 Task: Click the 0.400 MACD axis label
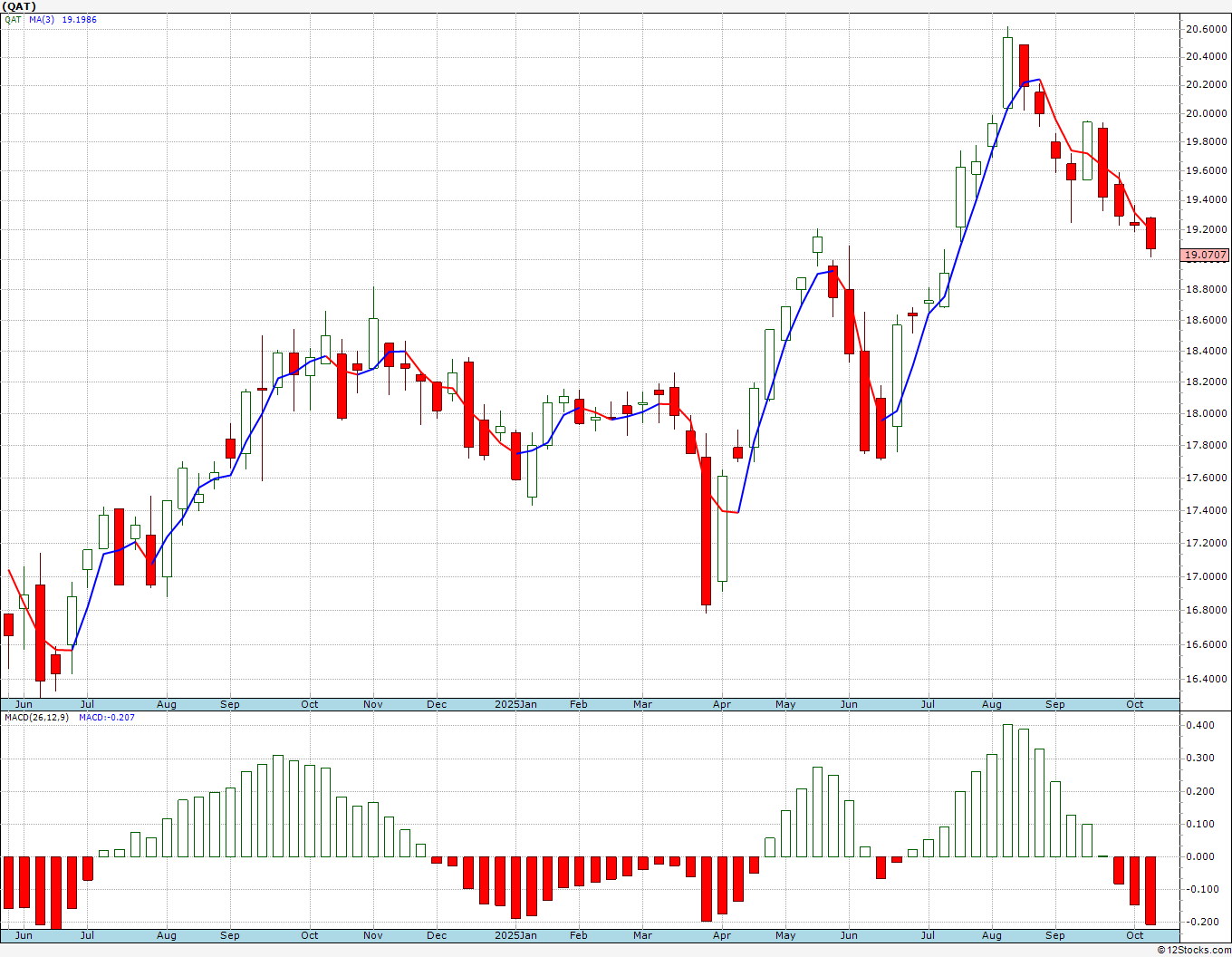(x=1200, y=726)
